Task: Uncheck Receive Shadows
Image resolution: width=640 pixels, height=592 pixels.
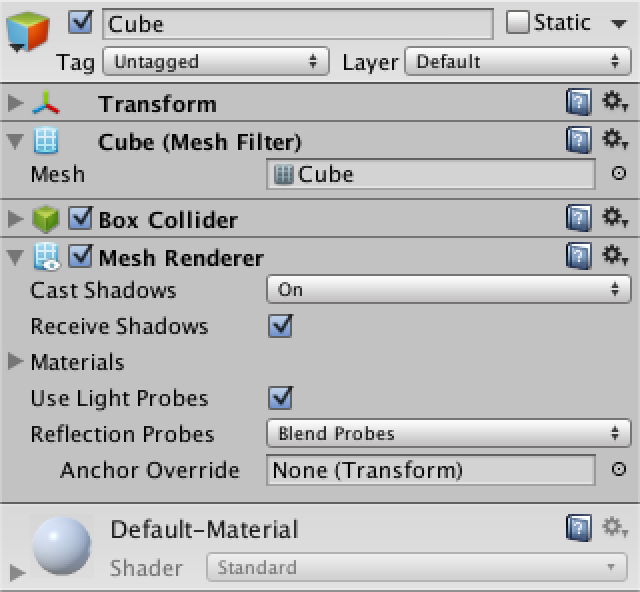Action: coord(281,326)
